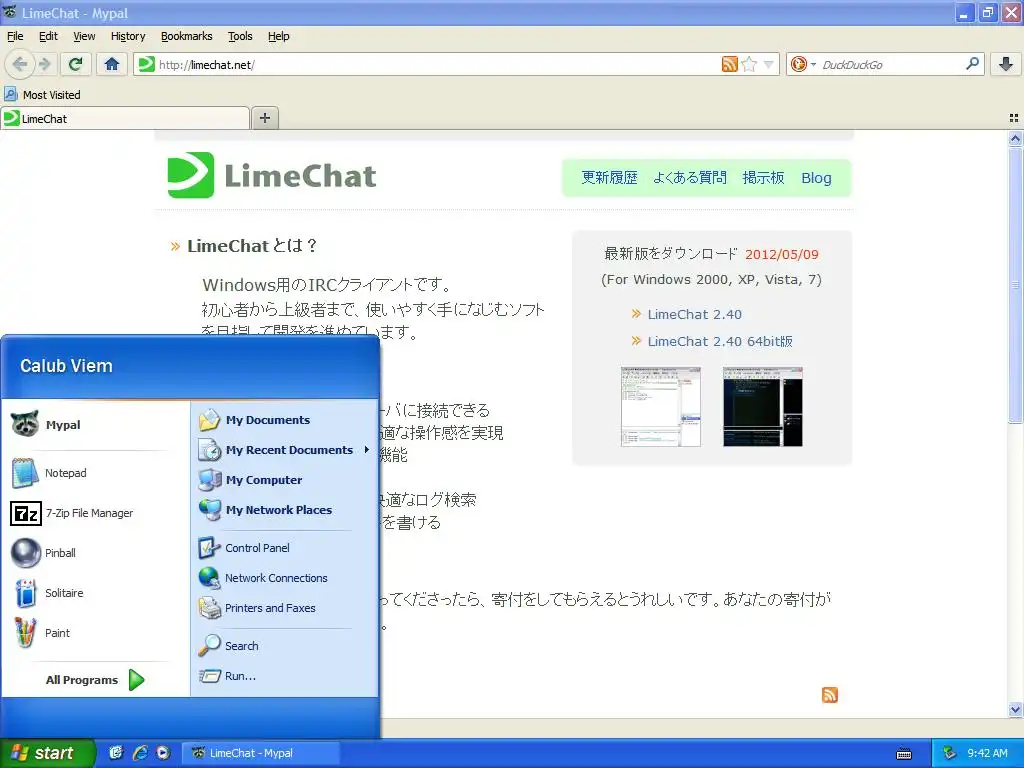Click the Show Desktop quick launch icon
Screen dimensions: 1024x768
pyautogui.click(x=116, y=753)
